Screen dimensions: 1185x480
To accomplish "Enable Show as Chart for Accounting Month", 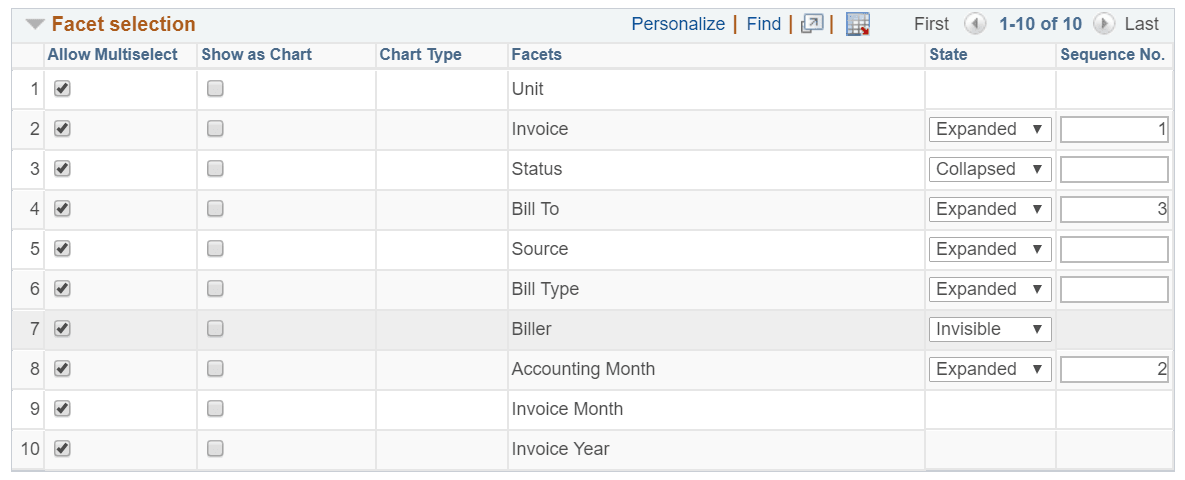I will coord(215,369).
